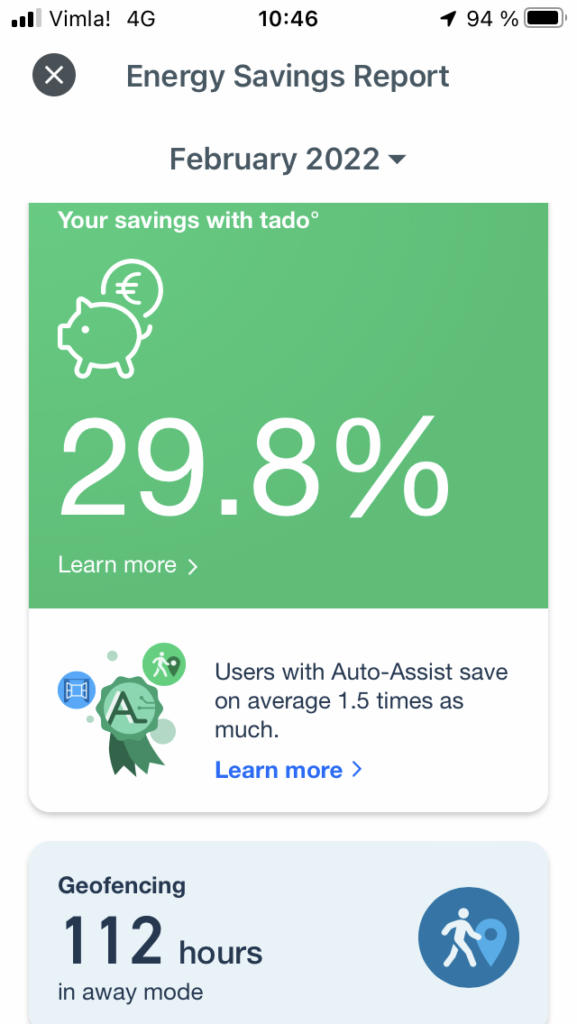
Task: Tap the Your savings with tado° heading
Action: [189, 220]
